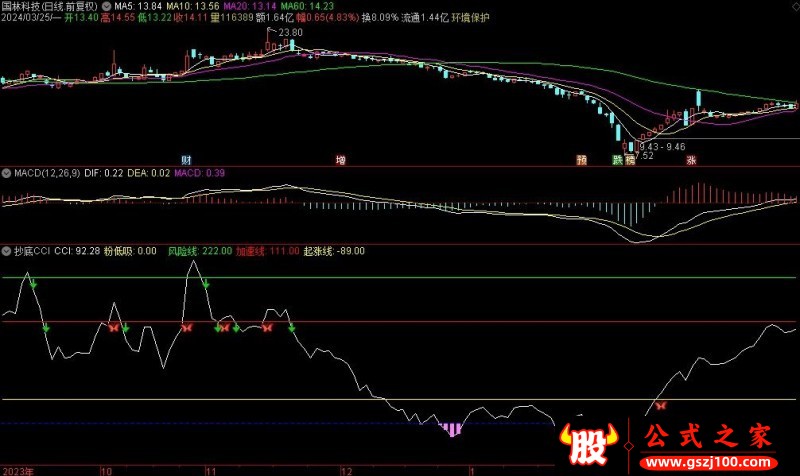This screenshot has height=476, width=800.
Task: Visit the www.gszj100.com link
Action: (712, 465)
